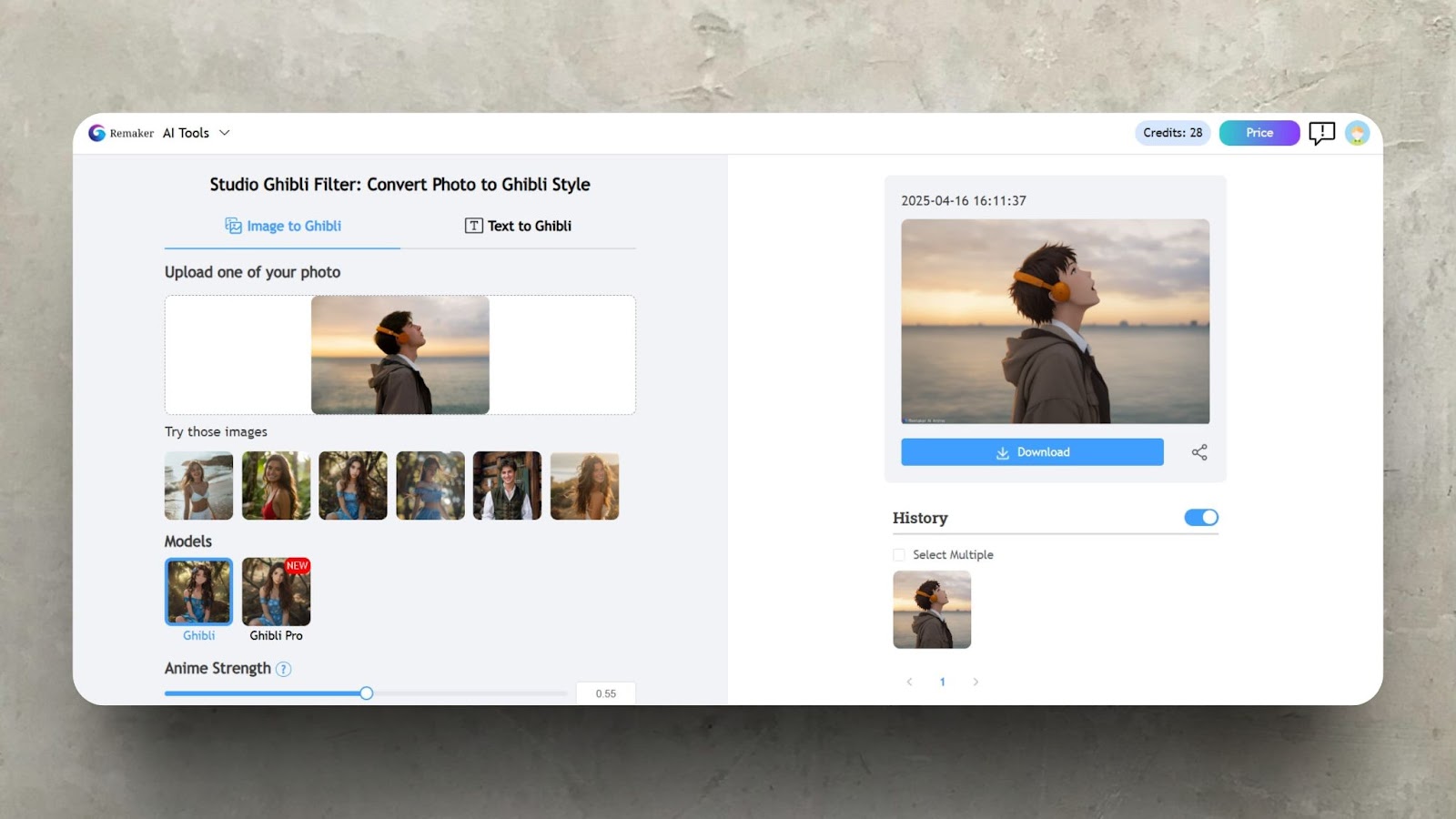The image size is (1456, 819).
Task: Open the Anime Strength help icon
Action: (284, 669)
